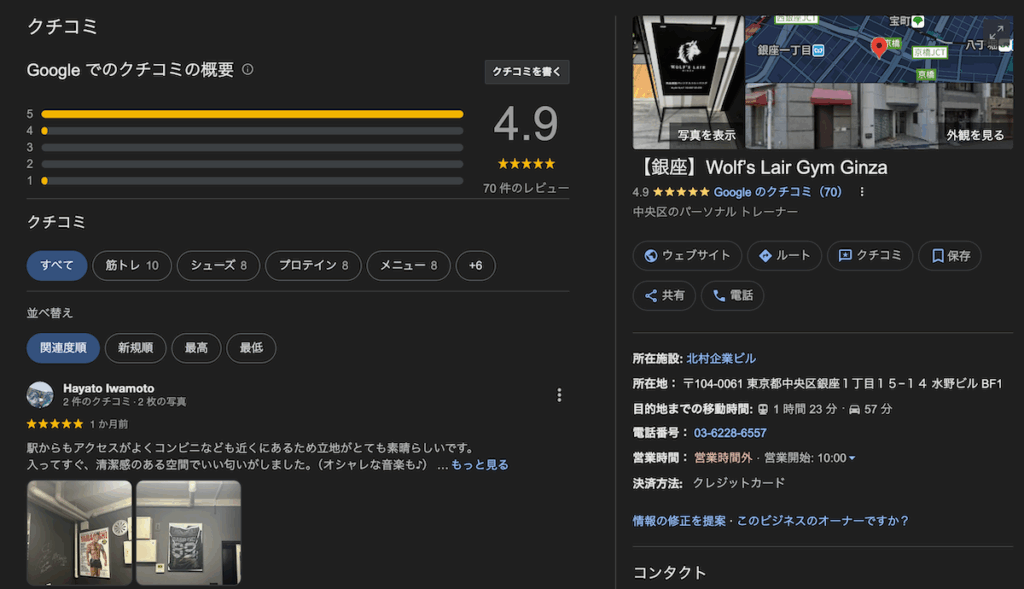Show more topic chips with +6
Image resolution: width=1024 pixels, height=589 pixels.
(475, 265)
